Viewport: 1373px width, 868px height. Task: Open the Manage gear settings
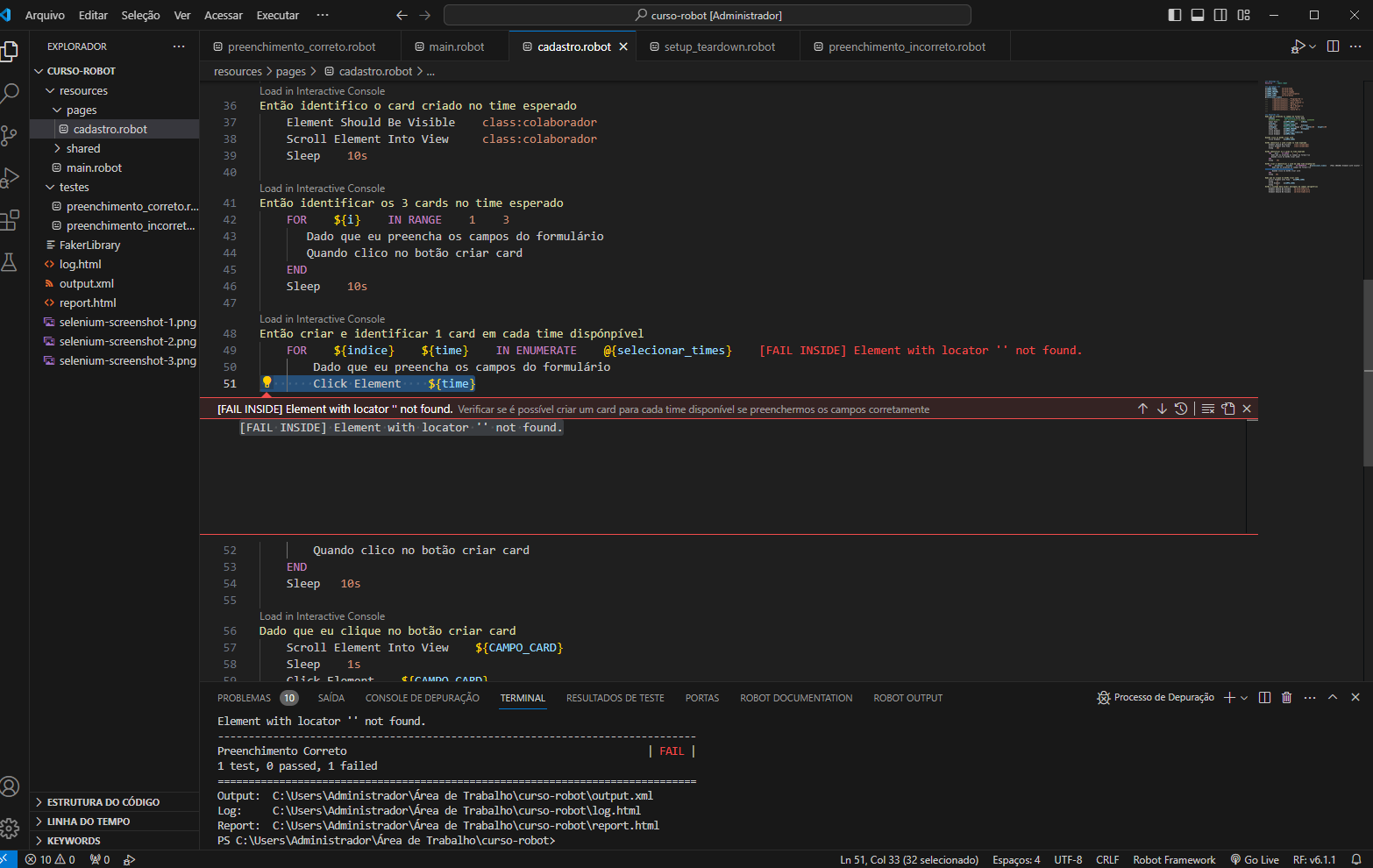10,828
